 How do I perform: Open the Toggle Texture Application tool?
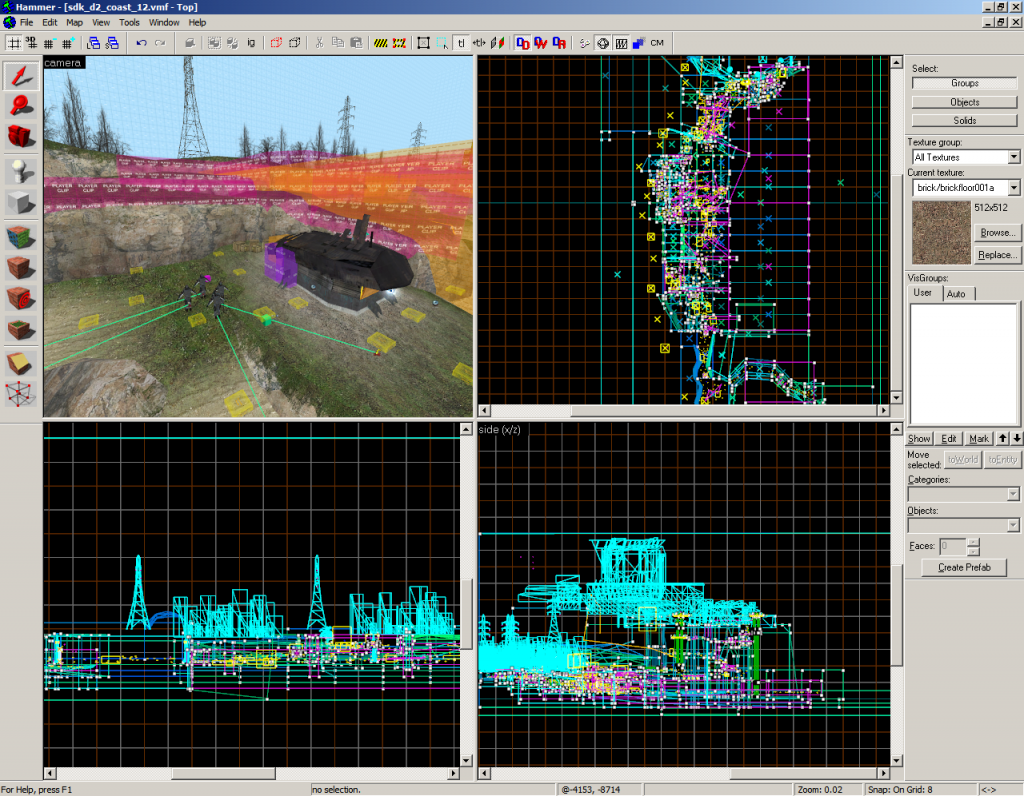pyautogui.click(x=21, y=238)
